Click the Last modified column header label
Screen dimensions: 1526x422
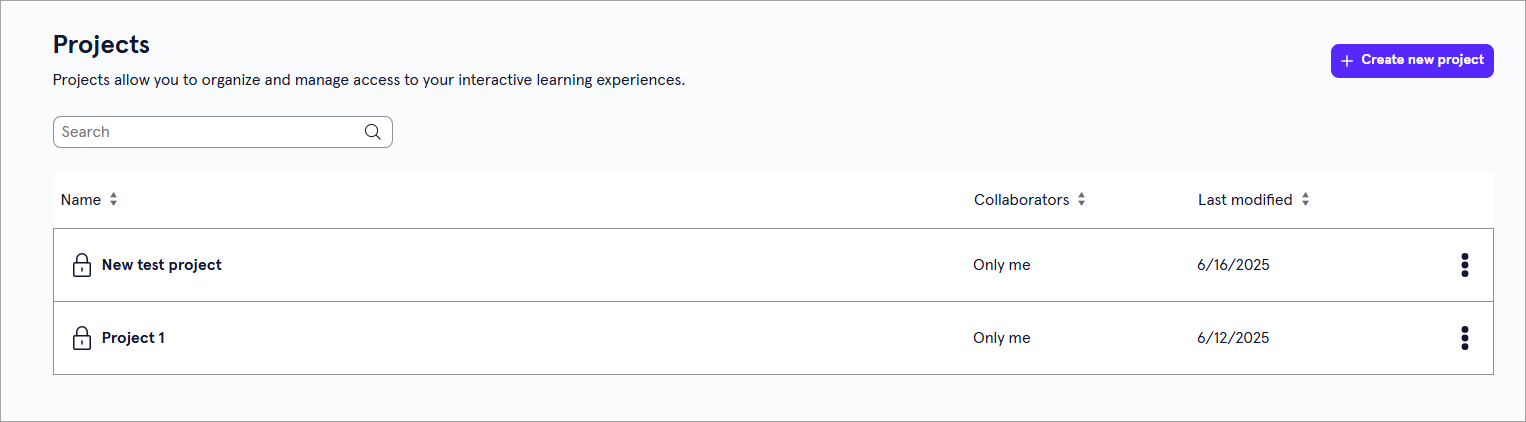click(1245, 200)
